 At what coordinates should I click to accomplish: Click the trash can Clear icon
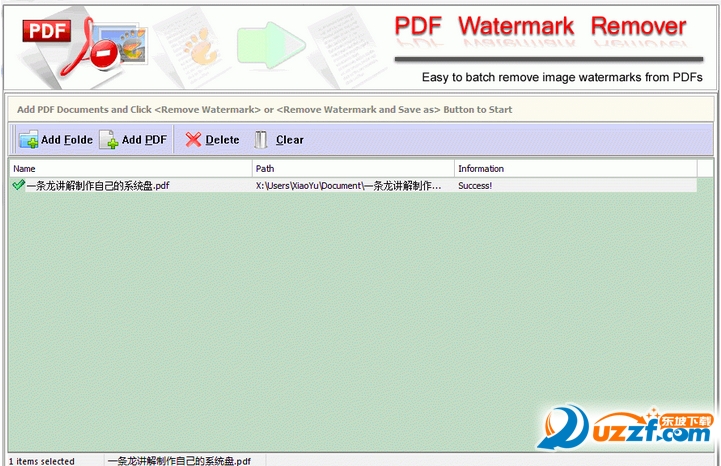261,139
